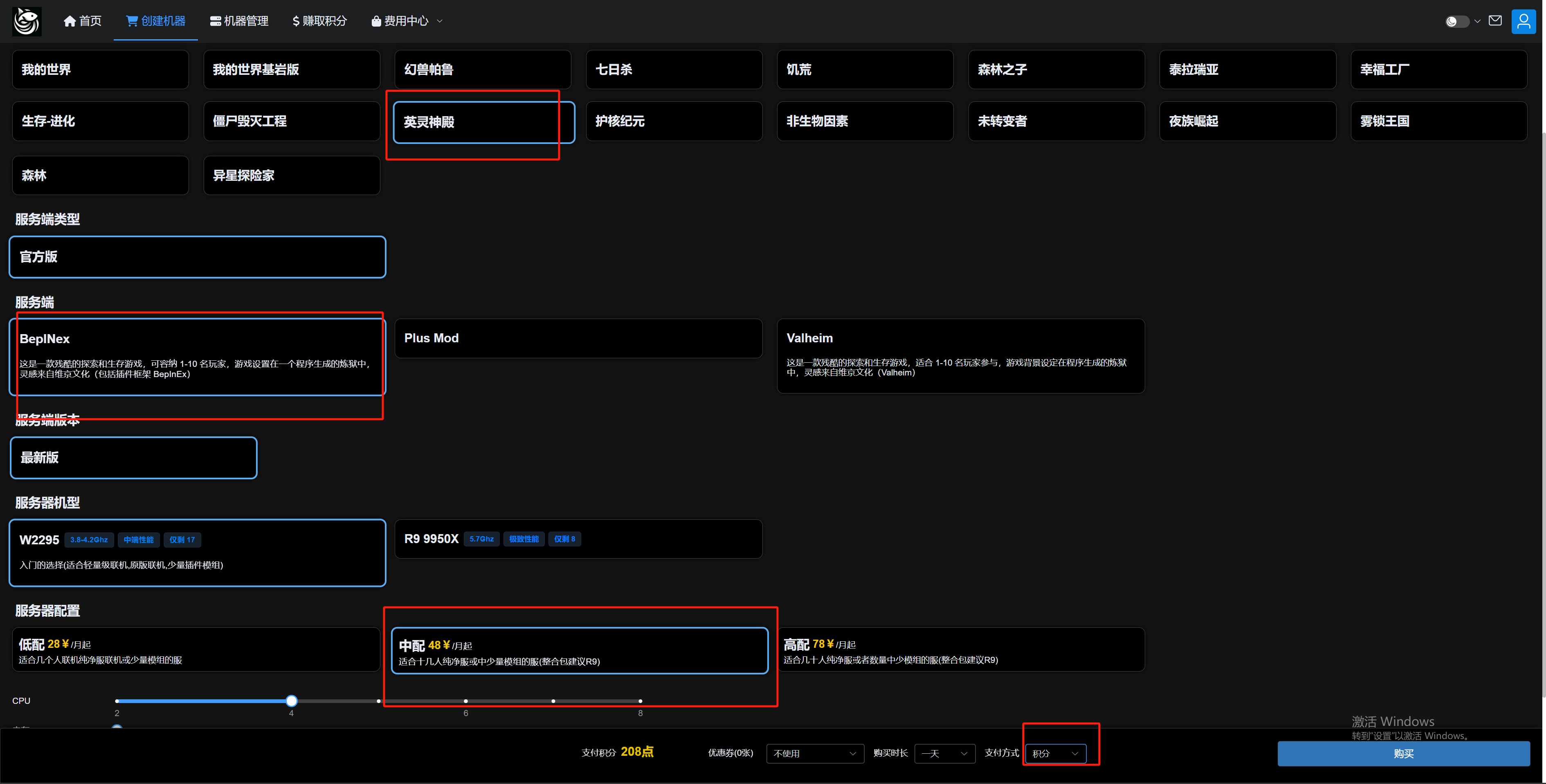1546x784 pixels.
Task: Expand the 支付方式 积分 dropdown
Action: point(1055,753)
